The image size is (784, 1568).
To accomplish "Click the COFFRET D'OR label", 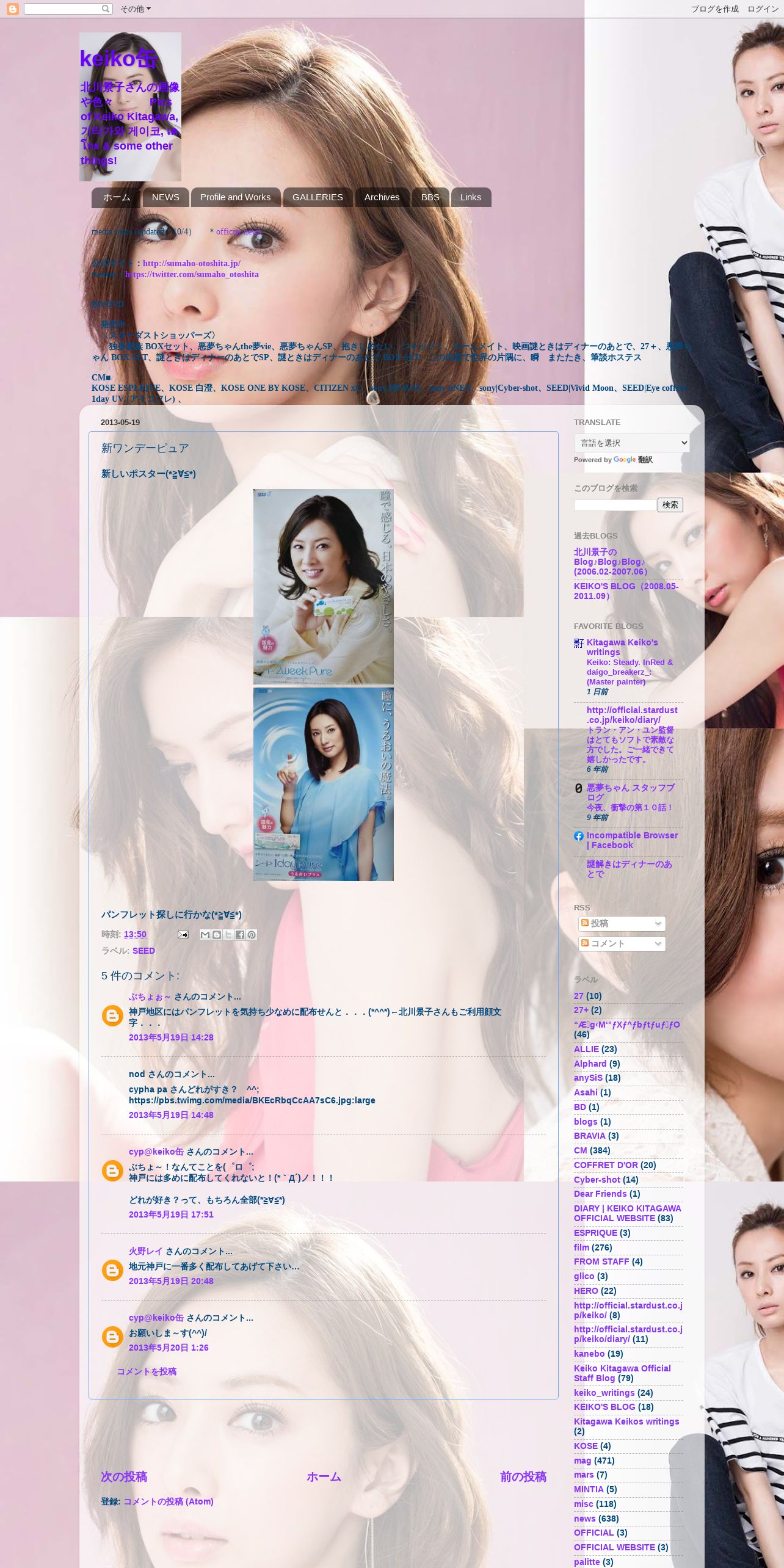I will 606,1165.
